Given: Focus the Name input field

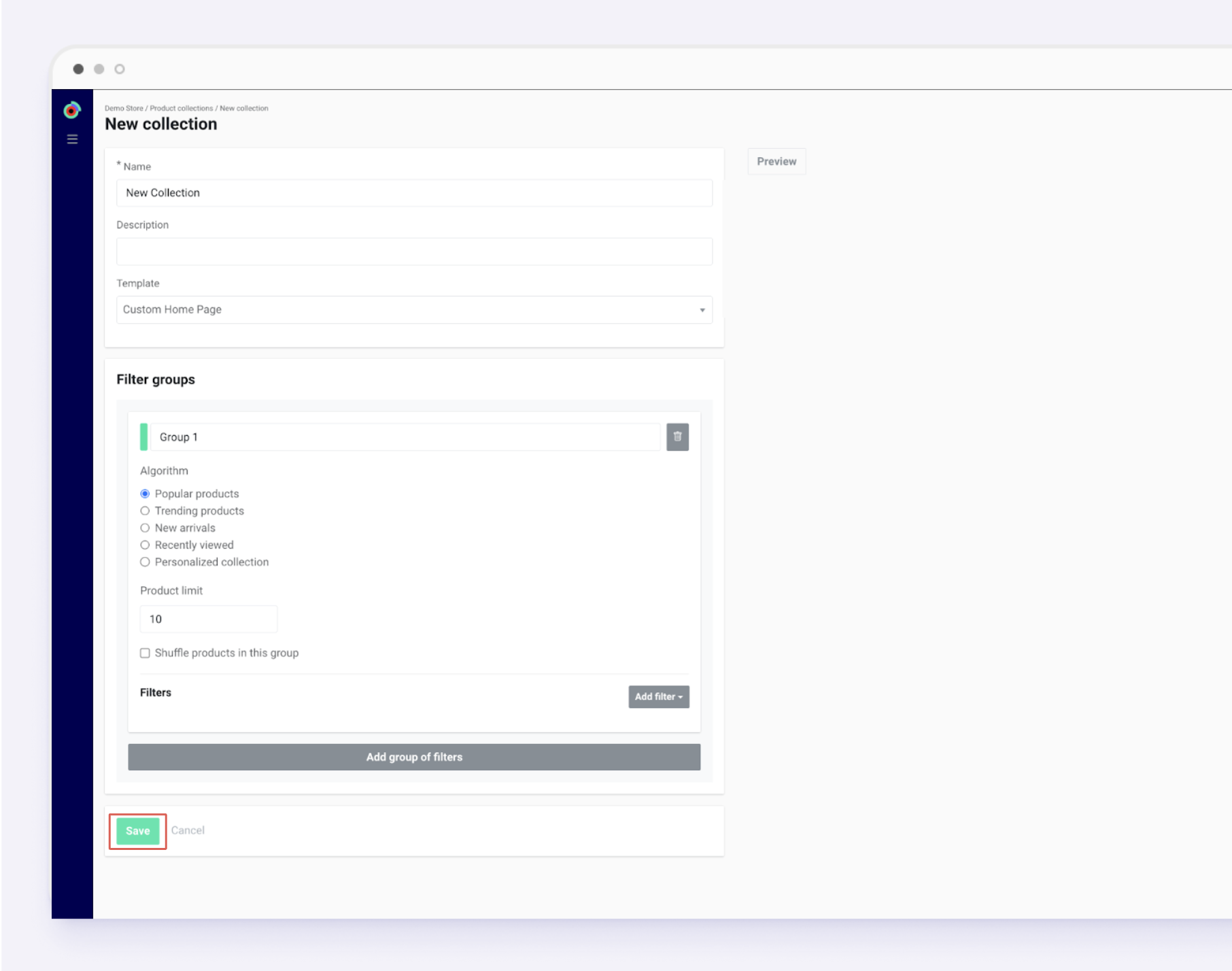Looking at the screenshot, I should (414, 192).
